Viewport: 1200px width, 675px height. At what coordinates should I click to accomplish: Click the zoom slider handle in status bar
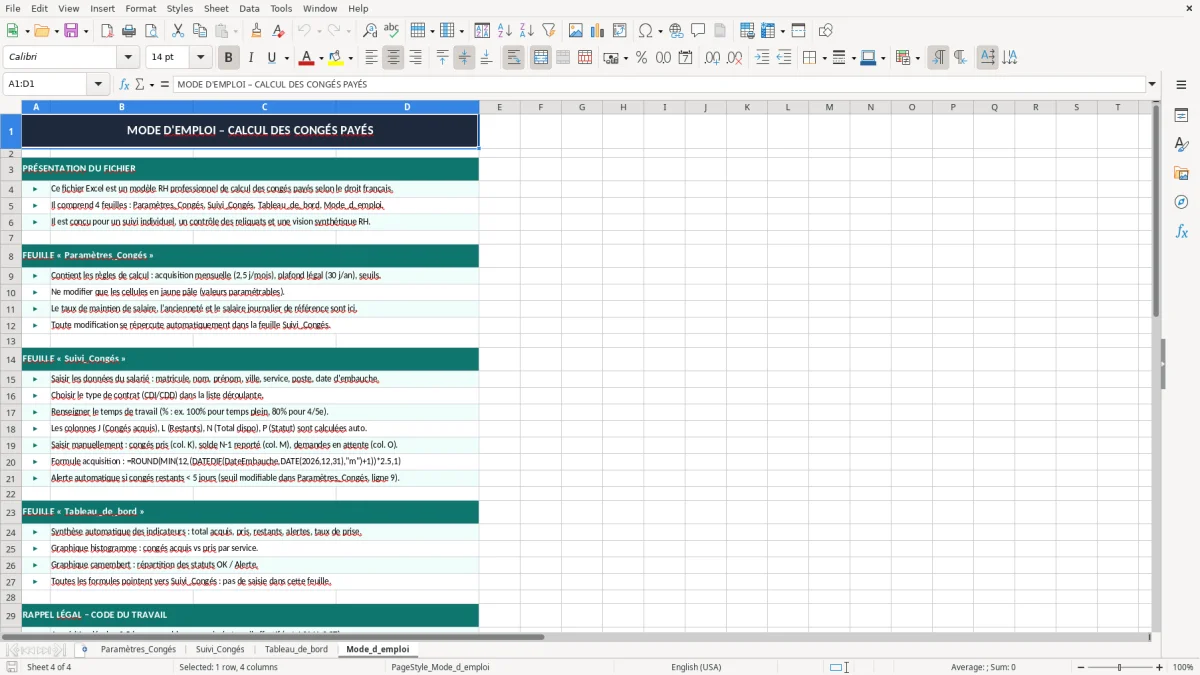pyautogui.click(x=1120, y=667)
